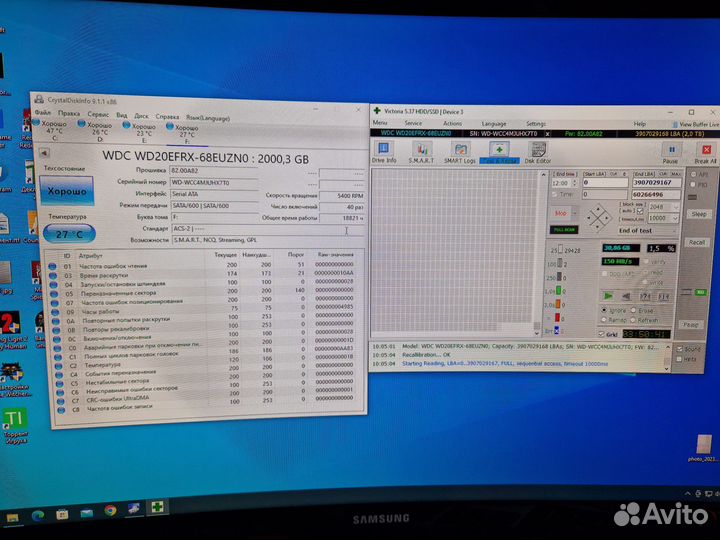Toggle the auto block size checkbox
Image resolution: width=720 pixels, height=540 pixels.
click(640, 211)
